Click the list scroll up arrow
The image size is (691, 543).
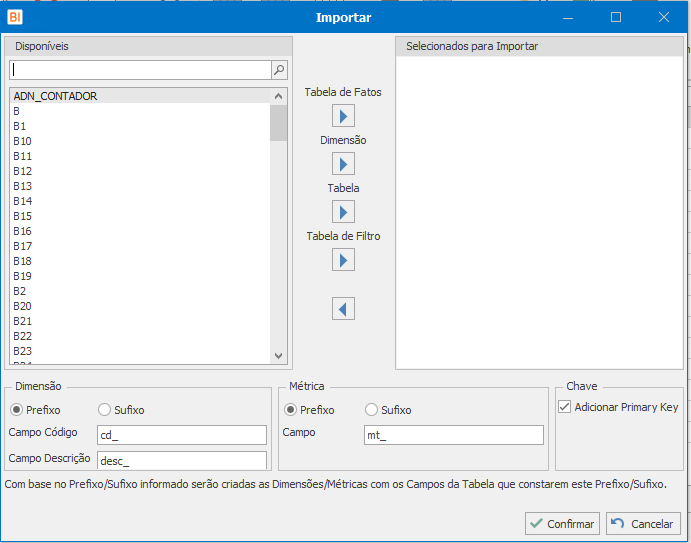[x=279, y=96]
